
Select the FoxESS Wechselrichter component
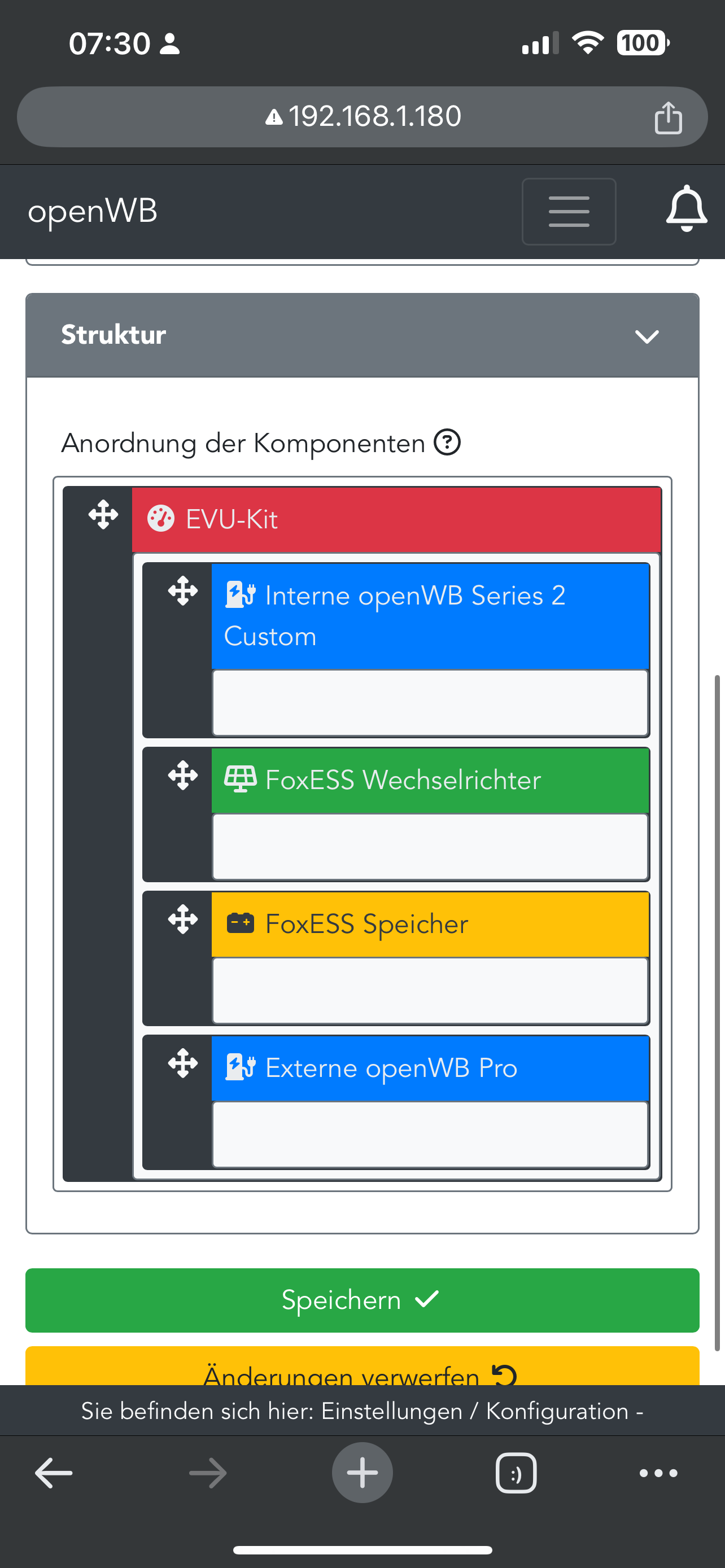[429, 781]
